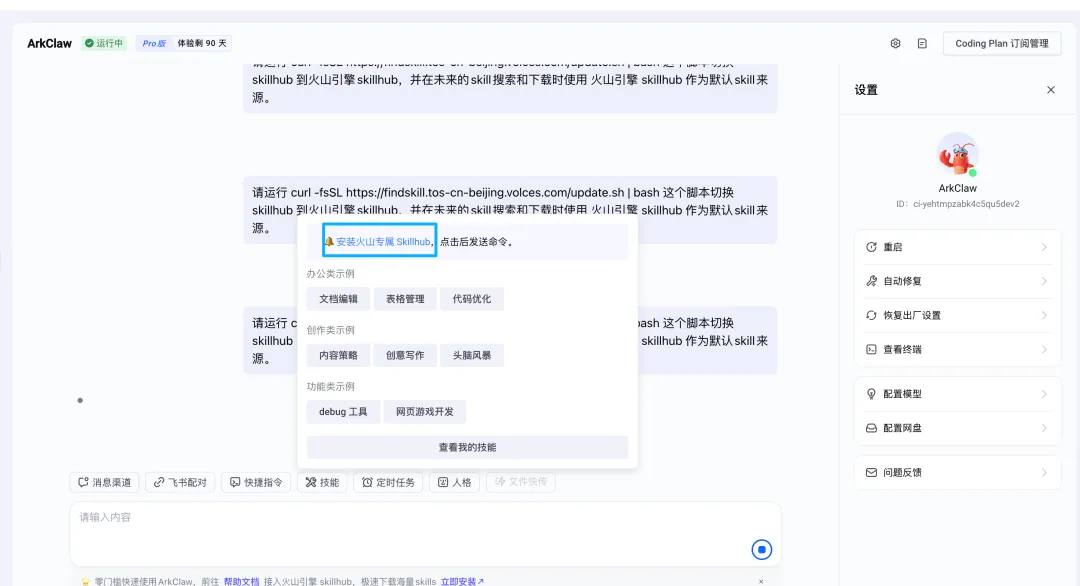This screenshot has width=1080, height=586.
Task: Click the 立即安装 link in tip bar
Action: coord(462,582)
